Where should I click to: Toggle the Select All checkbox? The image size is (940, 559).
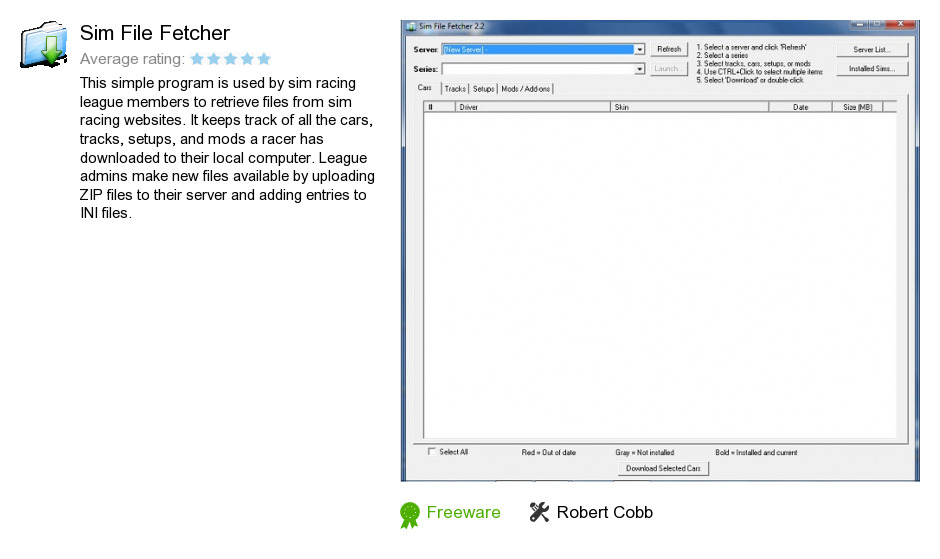431,452
